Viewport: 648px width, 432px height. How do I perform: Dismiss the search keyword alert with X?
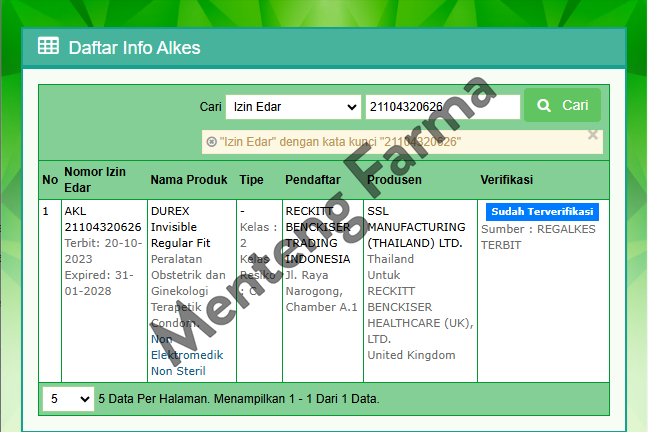pyautogui.click(x=592, y=135)
